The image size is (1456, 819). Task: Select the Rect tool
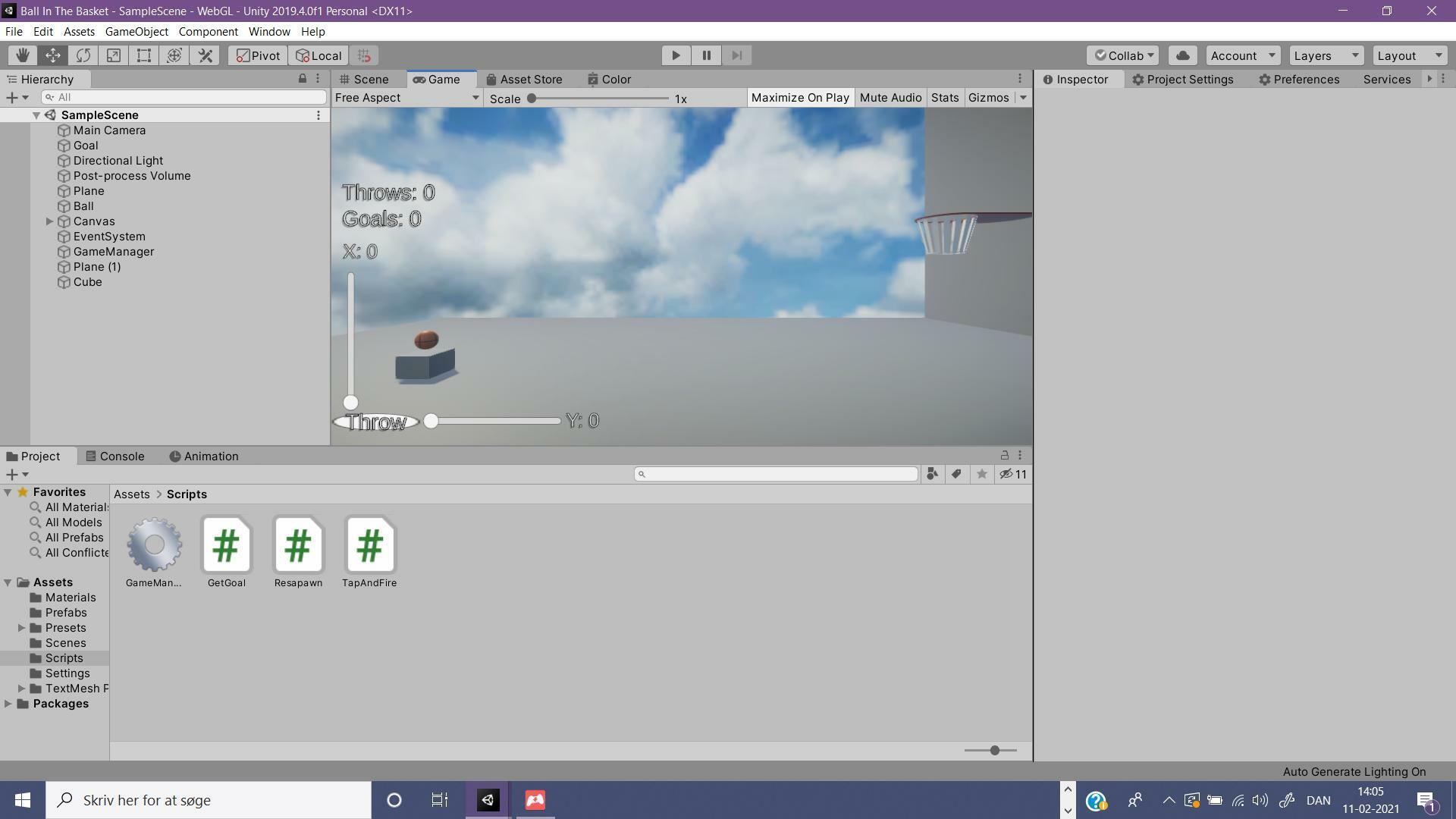pyautogui.click(x=144, y=55)
